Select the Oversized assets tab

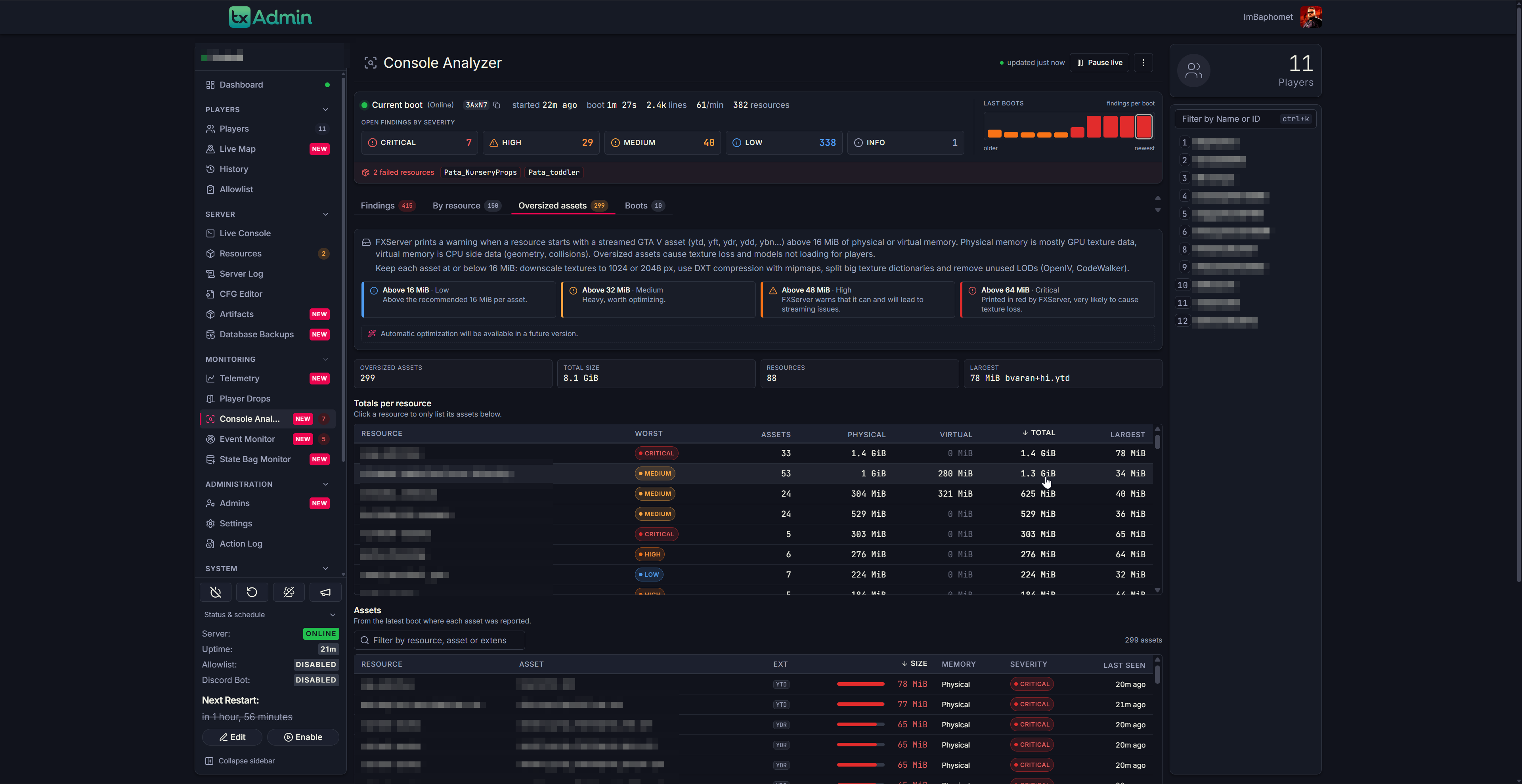point(562,206)
